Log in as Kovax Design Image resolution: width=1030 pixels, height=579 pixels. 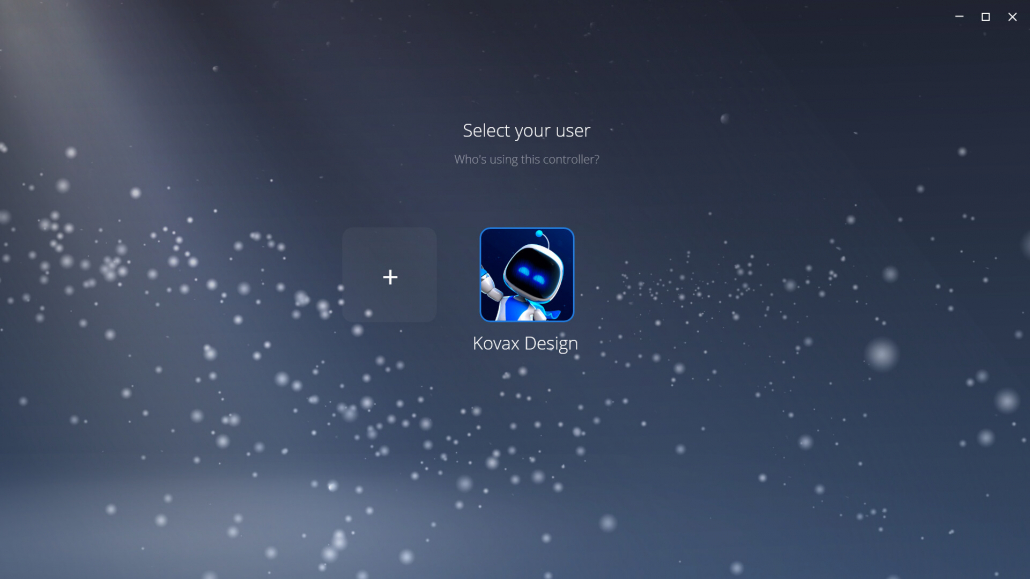527,275
